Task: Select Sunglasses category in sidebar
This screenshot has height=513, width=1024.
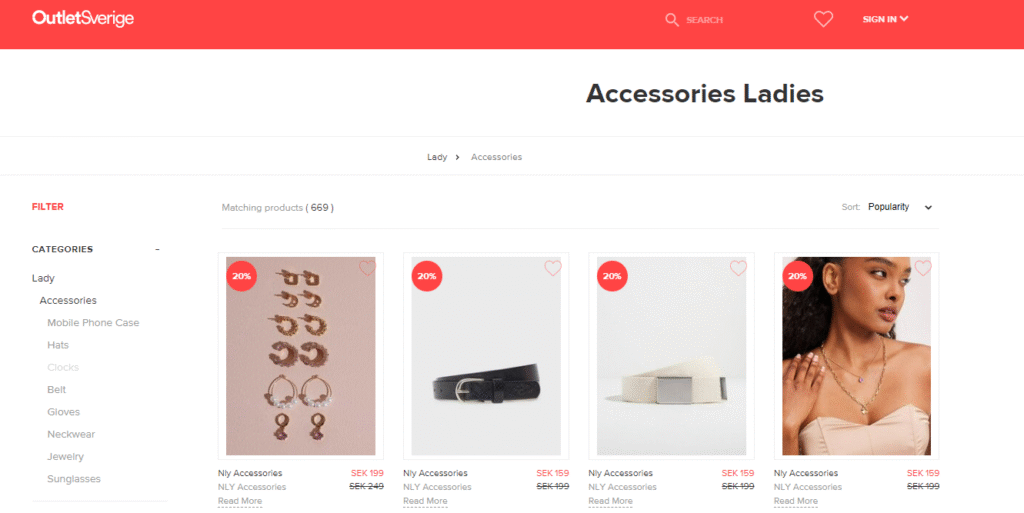Action: click(x=74, y=478)
